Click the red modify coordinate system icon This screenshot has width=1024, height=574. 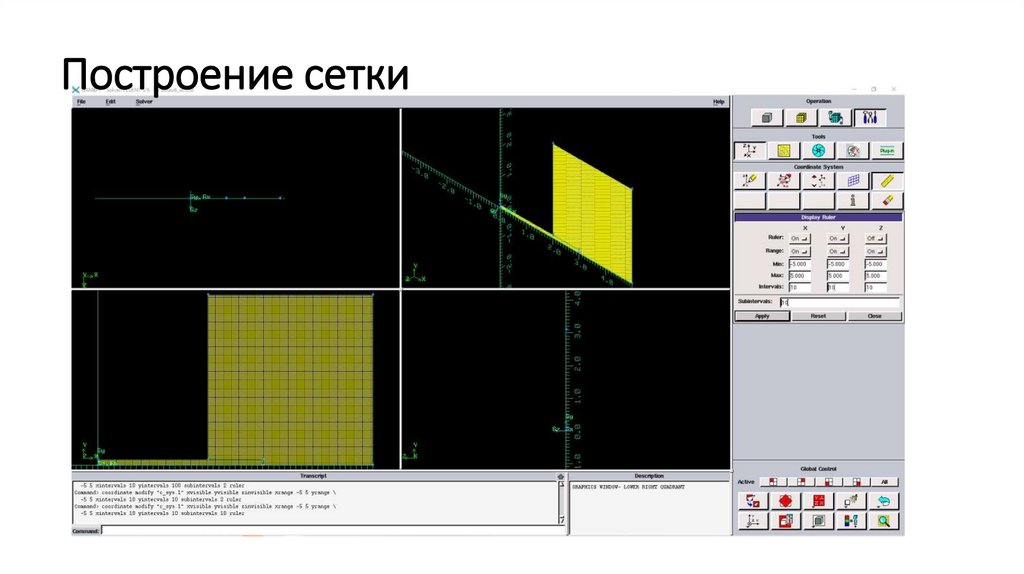click(x=784, y=181)
